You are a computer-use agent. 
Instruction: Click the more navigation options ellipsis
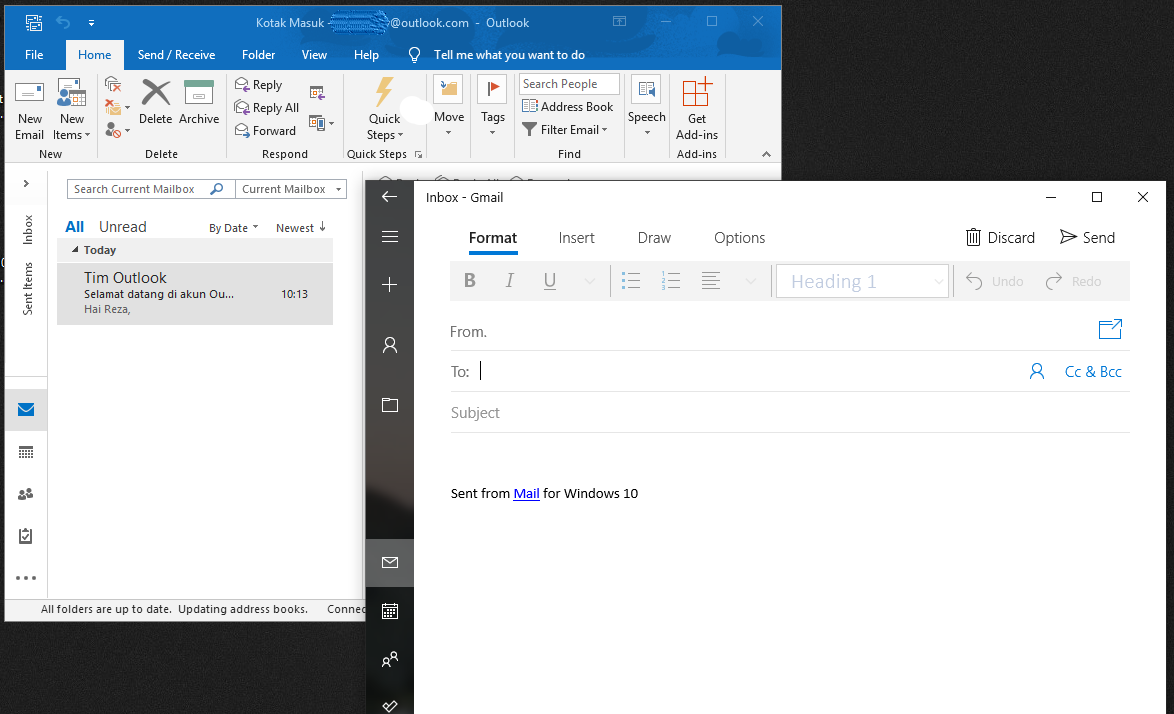tap(26, 578)
